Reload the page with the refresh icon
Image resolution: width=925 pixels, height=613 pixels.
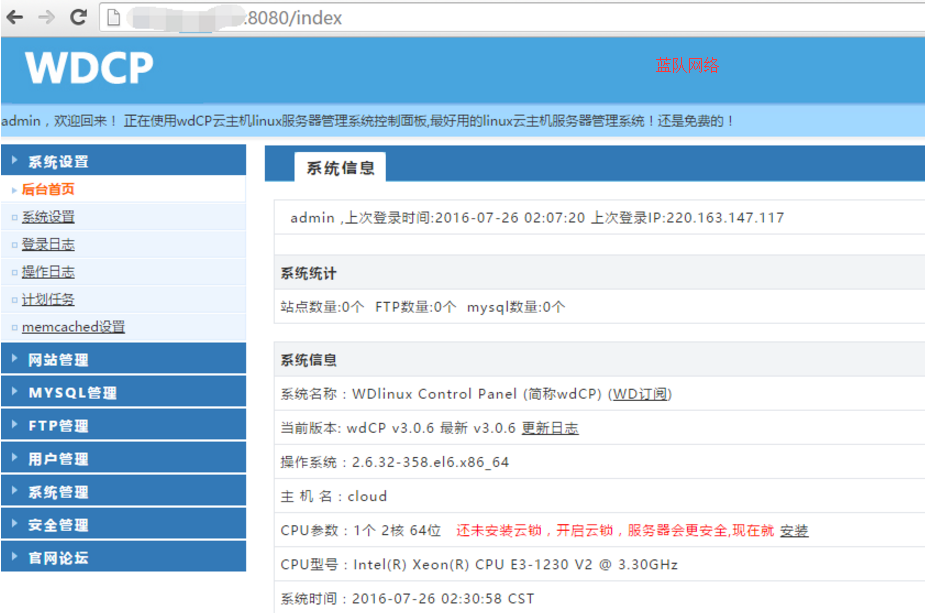tap(78, 17)
